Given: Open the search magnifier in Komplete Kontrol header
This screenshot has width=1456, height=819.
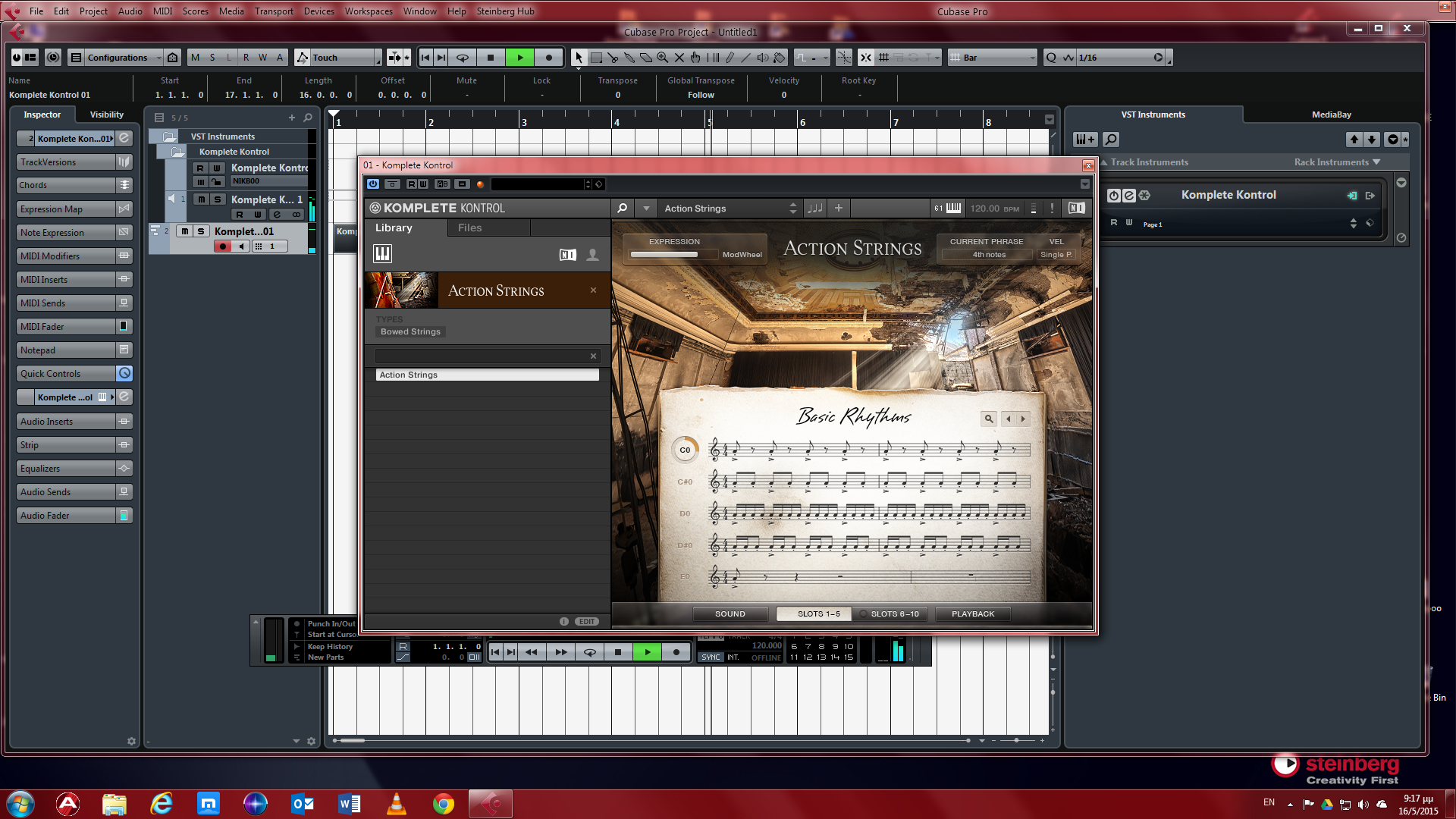Looking at the screenshot, I should coord(622,208).
